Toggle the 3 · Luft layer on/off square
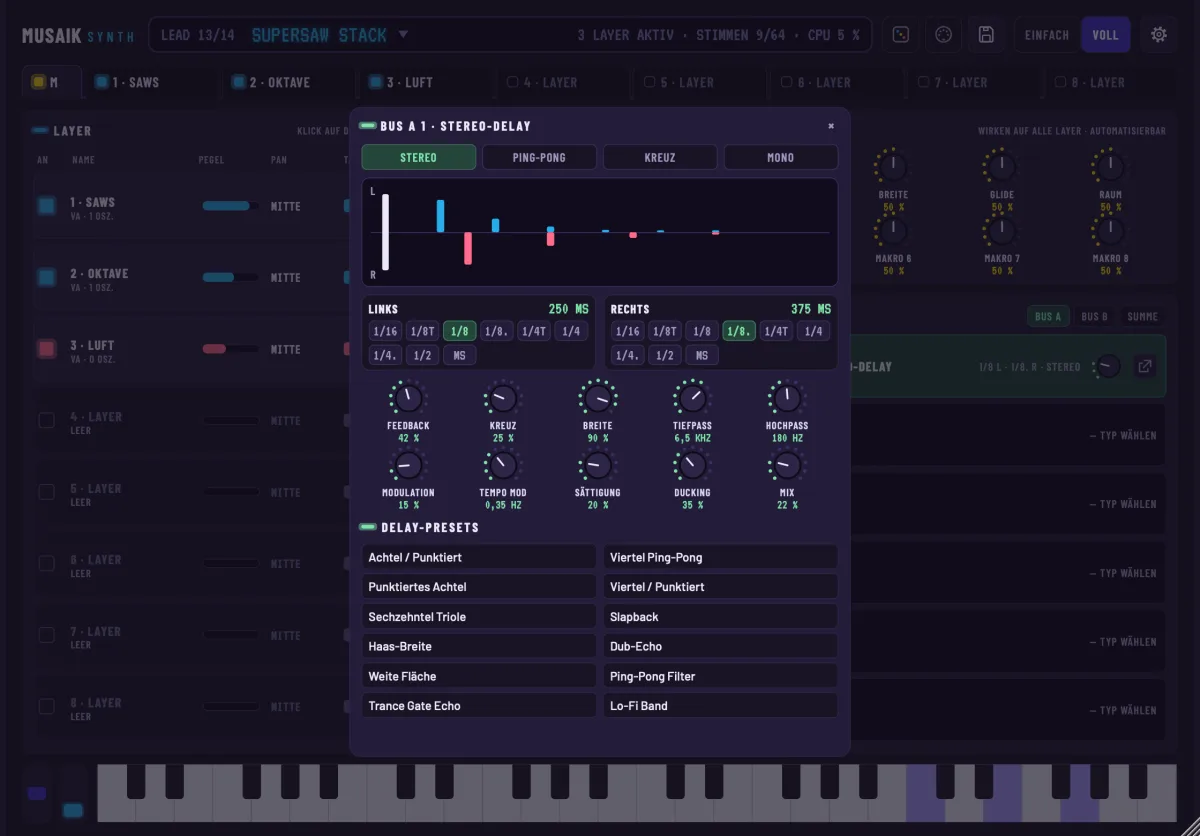1200x836 pixels. (x=46, y=349)
